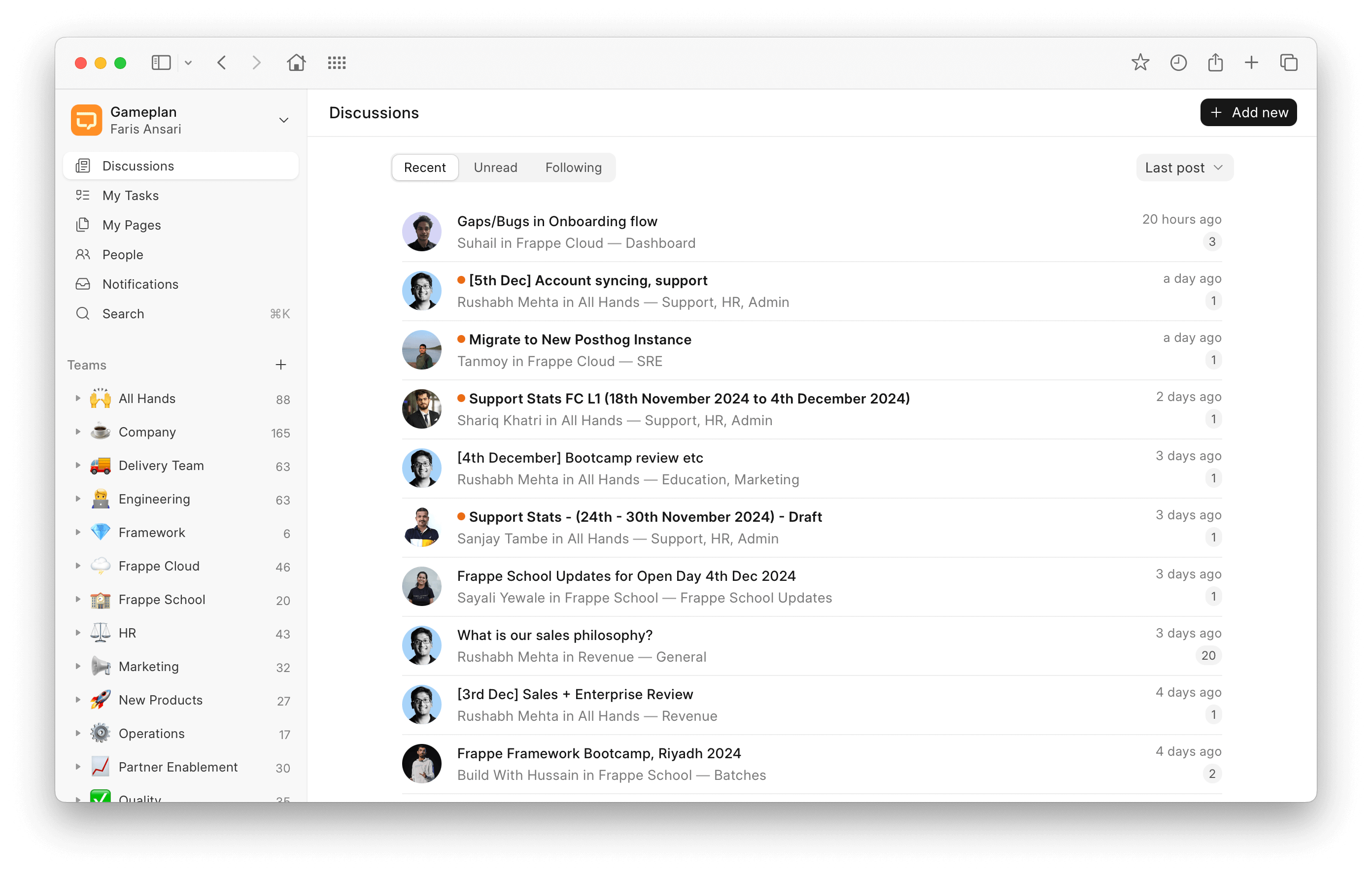Click the home icon in toolbar

tap(296, 63)
